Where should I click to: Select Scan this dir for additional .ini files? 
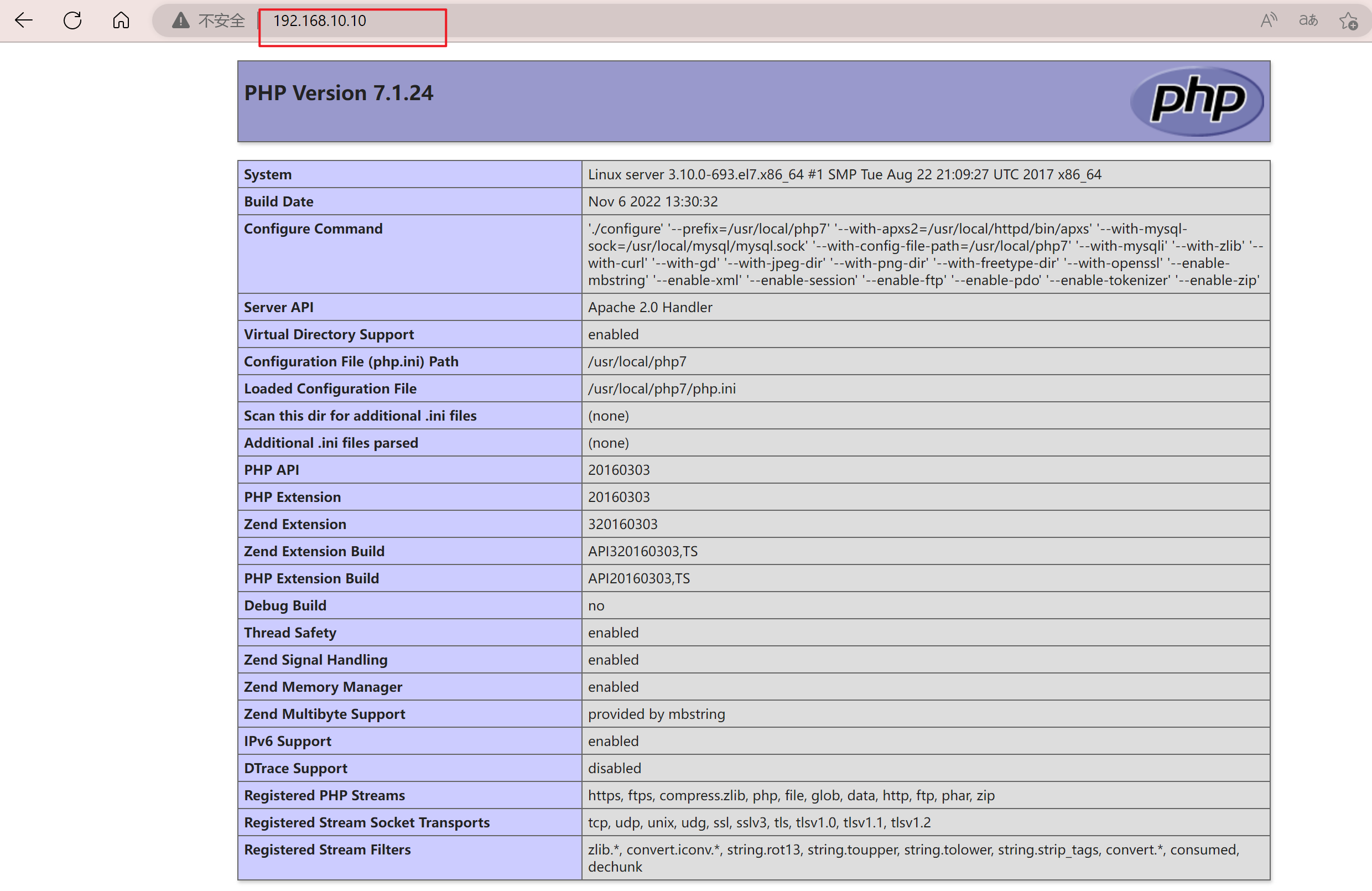[x=360, y=415]
